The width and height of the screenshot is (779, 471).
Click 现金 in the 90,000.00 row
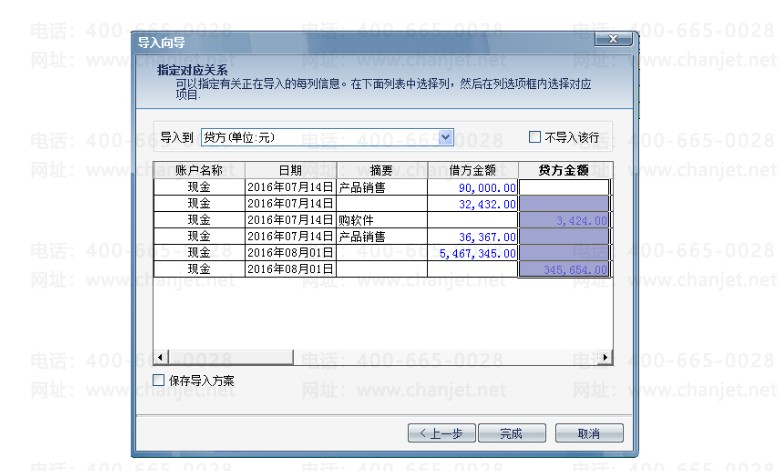point(199,187)
